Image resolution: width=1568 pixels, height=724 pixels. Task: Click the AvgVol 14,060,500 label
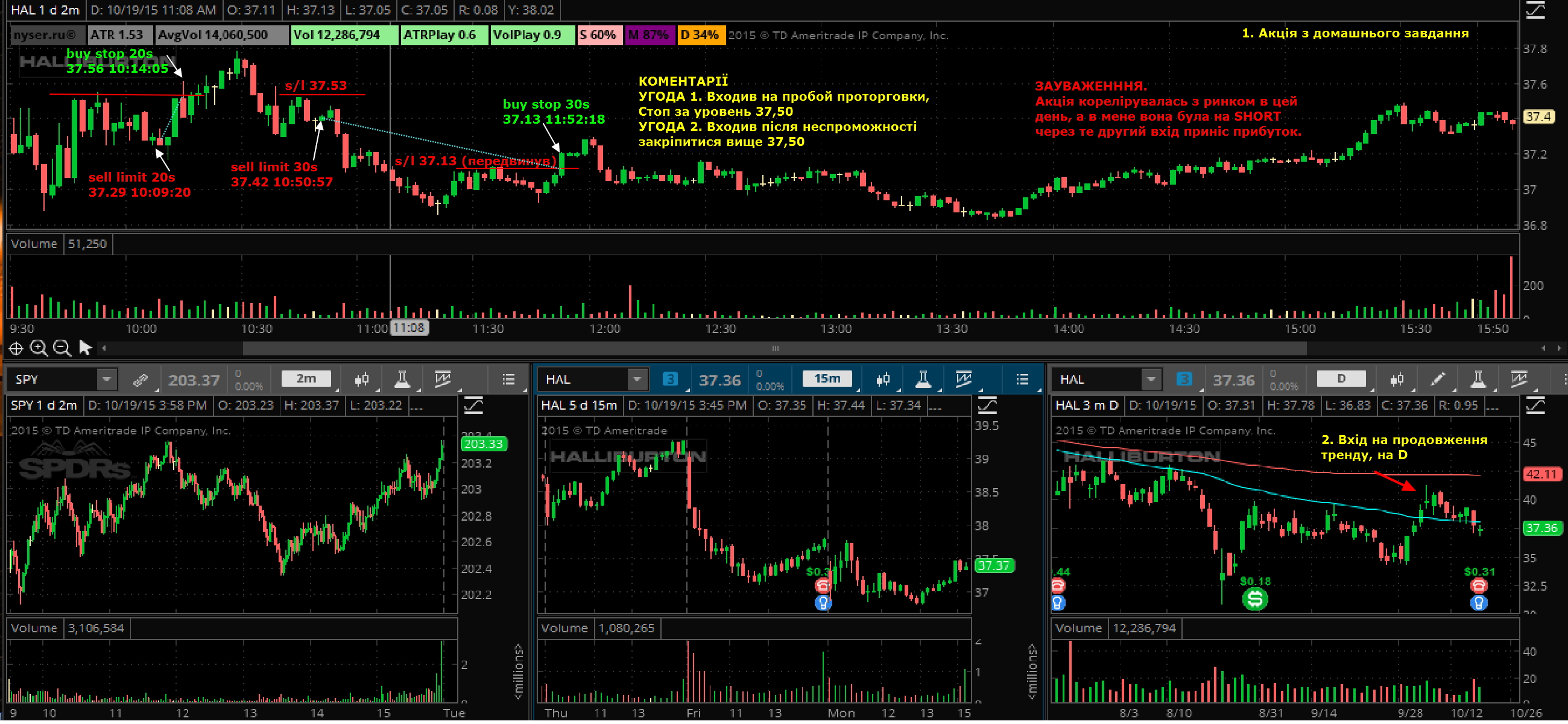(x=221, y=36)
